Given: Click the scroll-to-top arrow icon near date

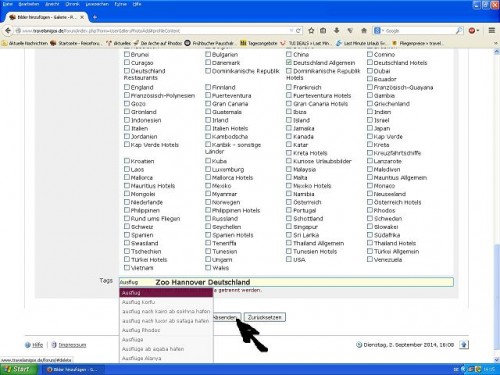Looking at the screenshot, I should coord(464,345).
